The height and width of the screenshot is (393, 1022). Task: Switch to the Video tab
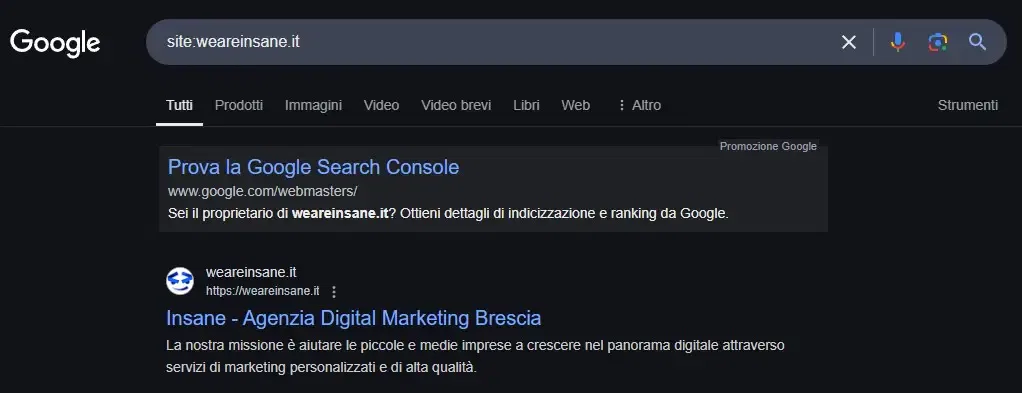[x=381, y=105]
